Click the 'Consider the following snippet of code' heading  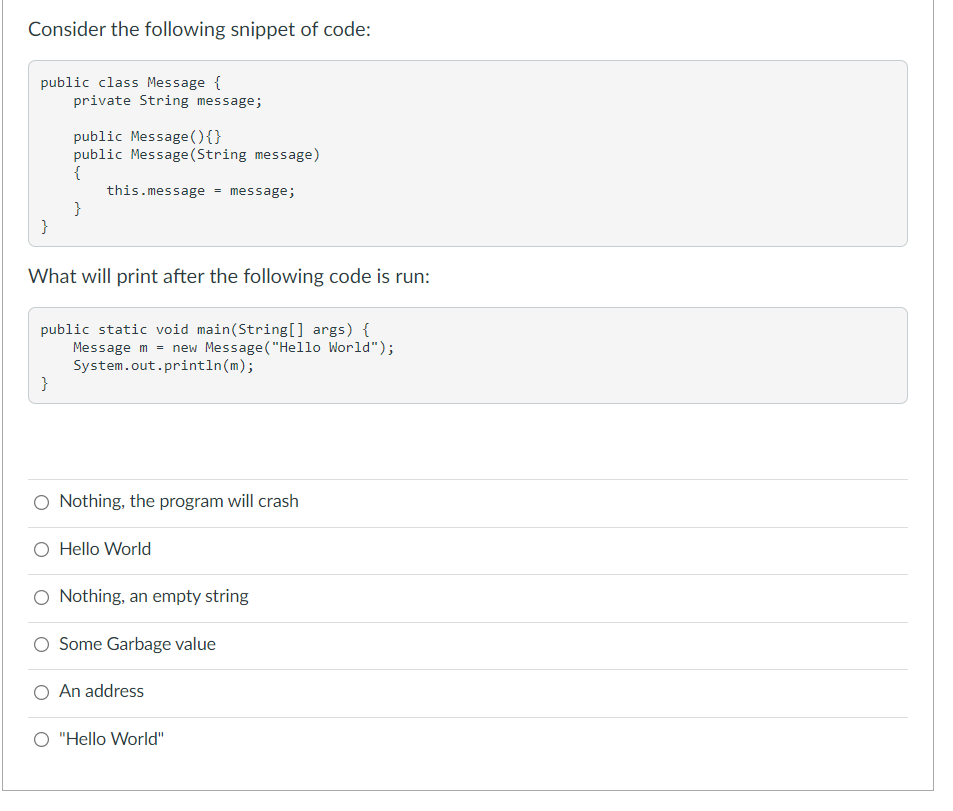click(x=199, y=29)
